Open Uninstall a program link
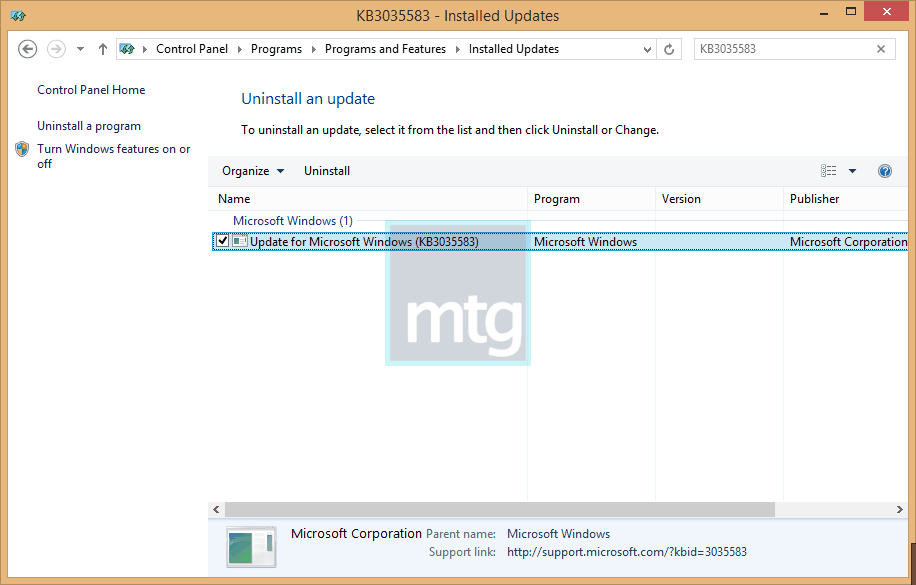Image resolution: width=916 pixels, height=585 pixels. click(89, 126)
